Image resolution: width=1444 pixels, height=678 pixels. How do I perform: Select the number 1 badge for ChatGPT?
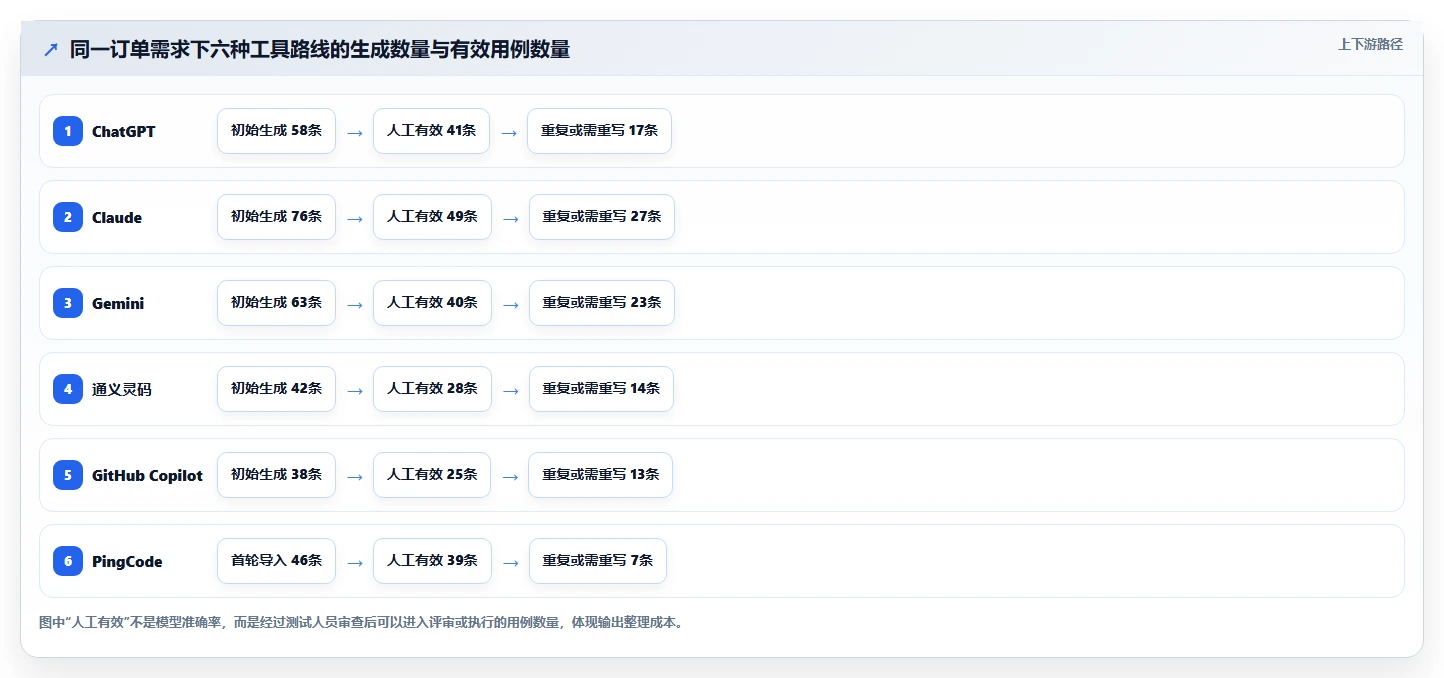click(x=68, y=131)
